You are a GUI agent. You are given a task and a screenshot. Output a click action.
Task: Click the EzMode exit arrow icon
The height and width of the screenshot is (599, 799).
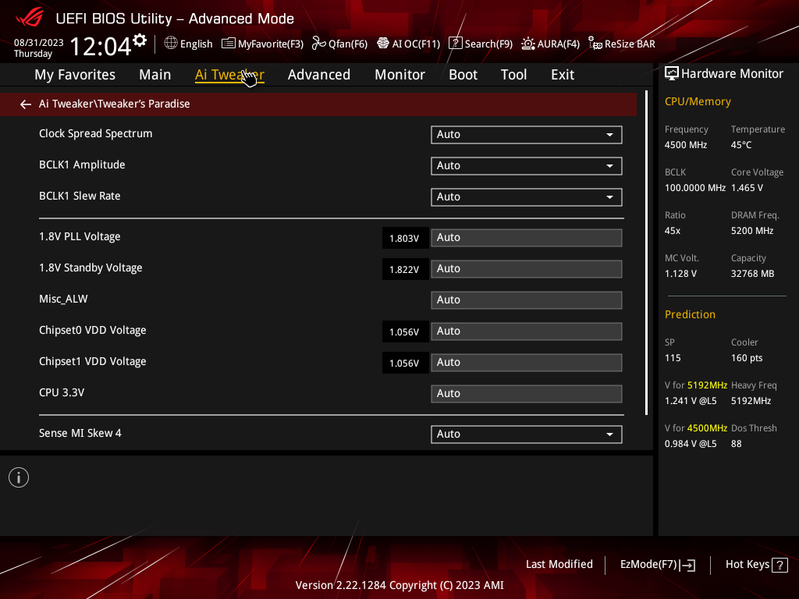click(x=687, y=565)
